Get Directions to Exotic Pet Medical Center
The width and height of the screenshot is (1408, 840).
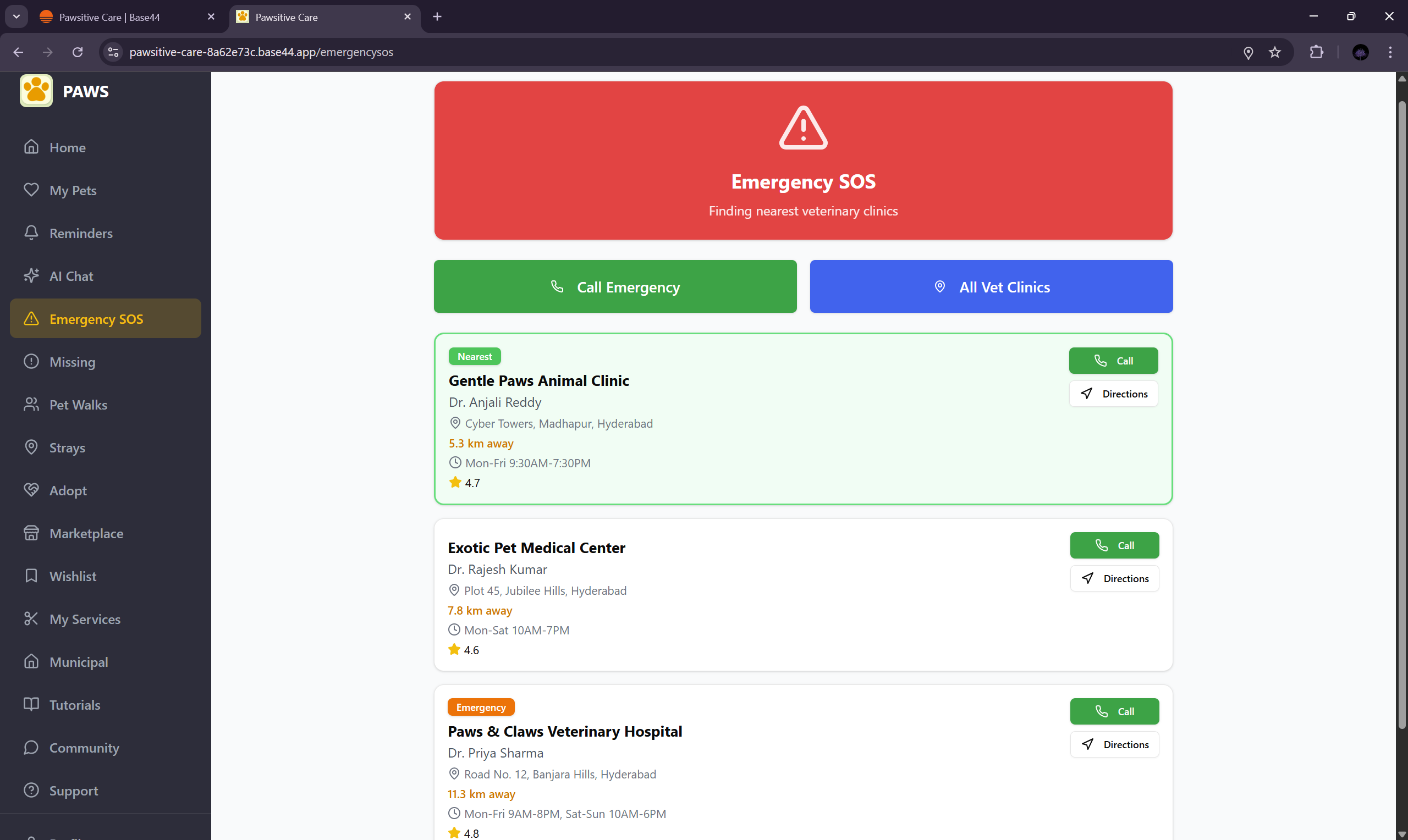point(1114,578)
